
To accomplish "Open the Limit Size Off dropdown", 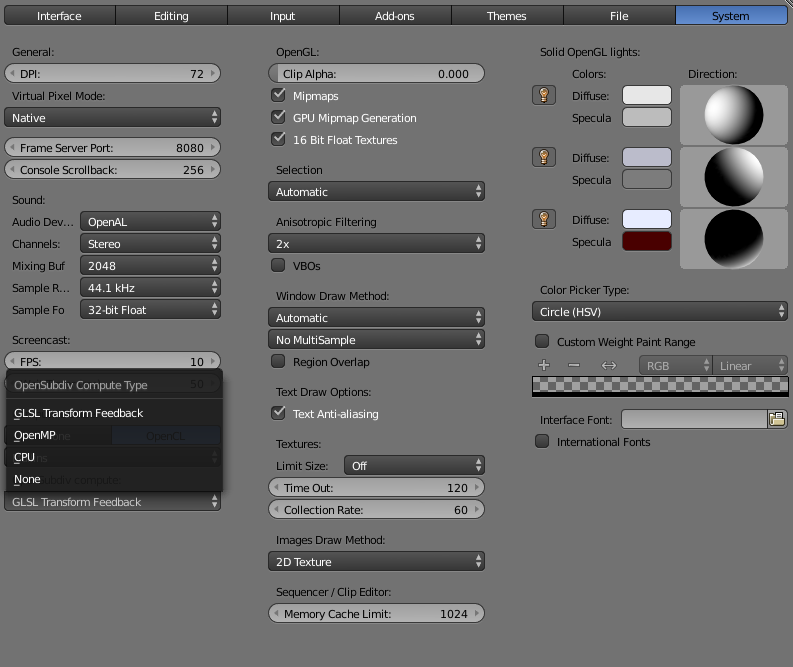I will click(x=414, y=465).
